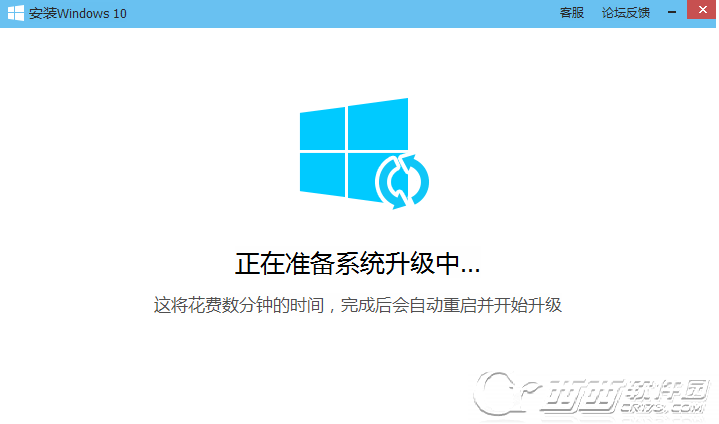The image size is (719, 424).
Task: Click the top-right pane of large Windows logo
Action: click(x=378, y=123)
